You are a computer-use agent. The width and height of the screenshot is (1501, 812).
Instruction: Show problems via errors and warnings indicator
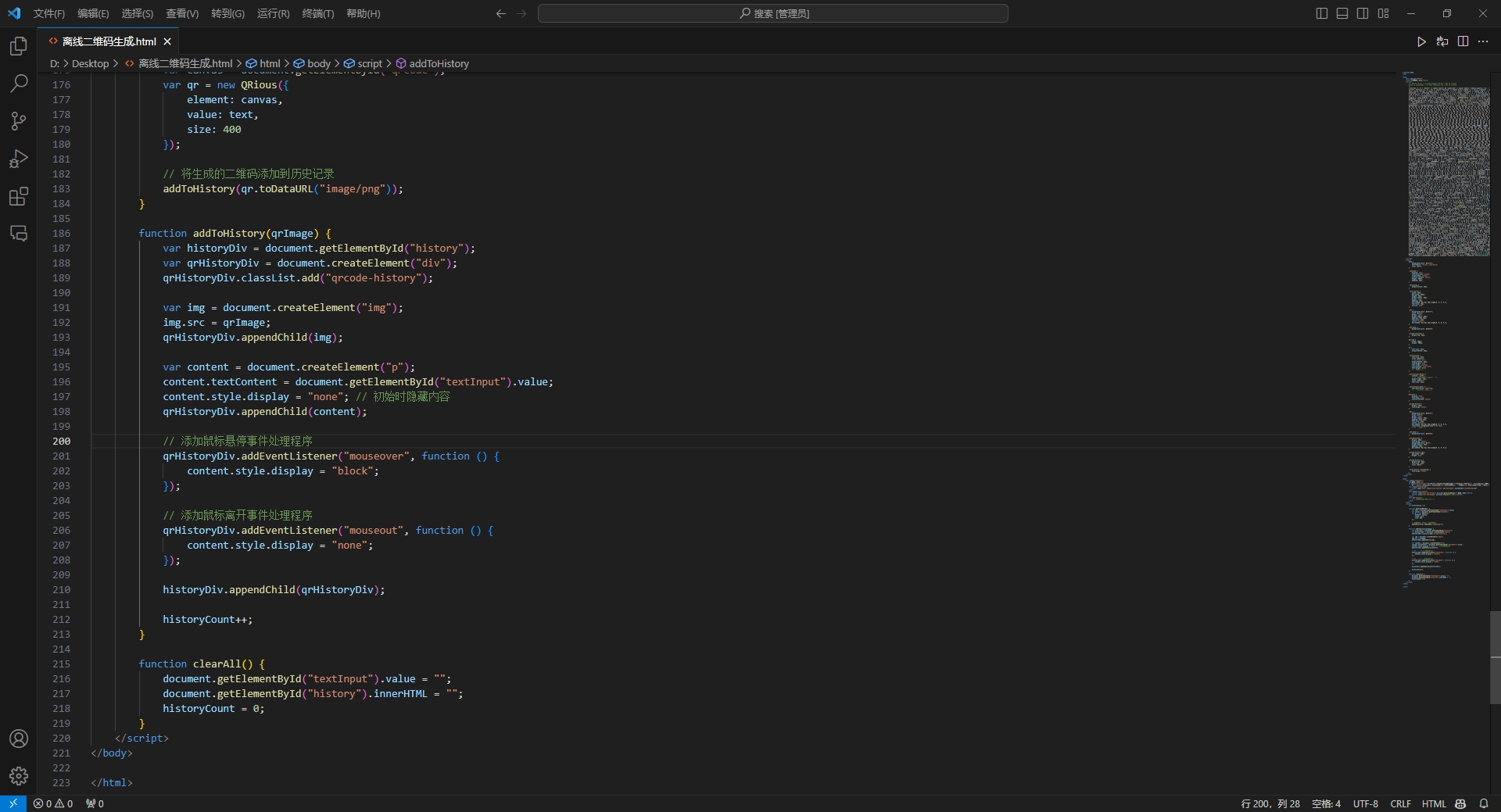(x=53, y=803)
